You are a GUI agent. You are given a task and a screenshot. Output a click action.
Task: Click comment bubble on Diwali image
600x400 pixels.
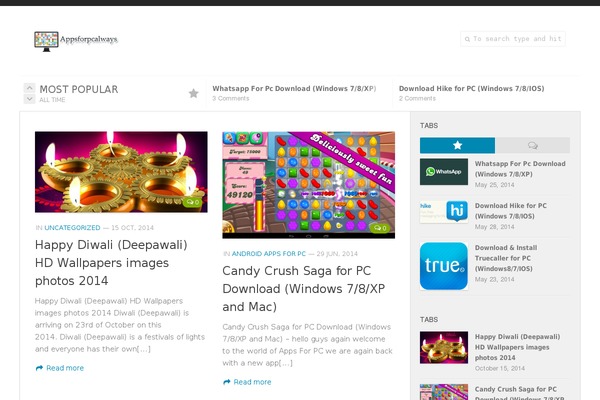tap(193, 202)
